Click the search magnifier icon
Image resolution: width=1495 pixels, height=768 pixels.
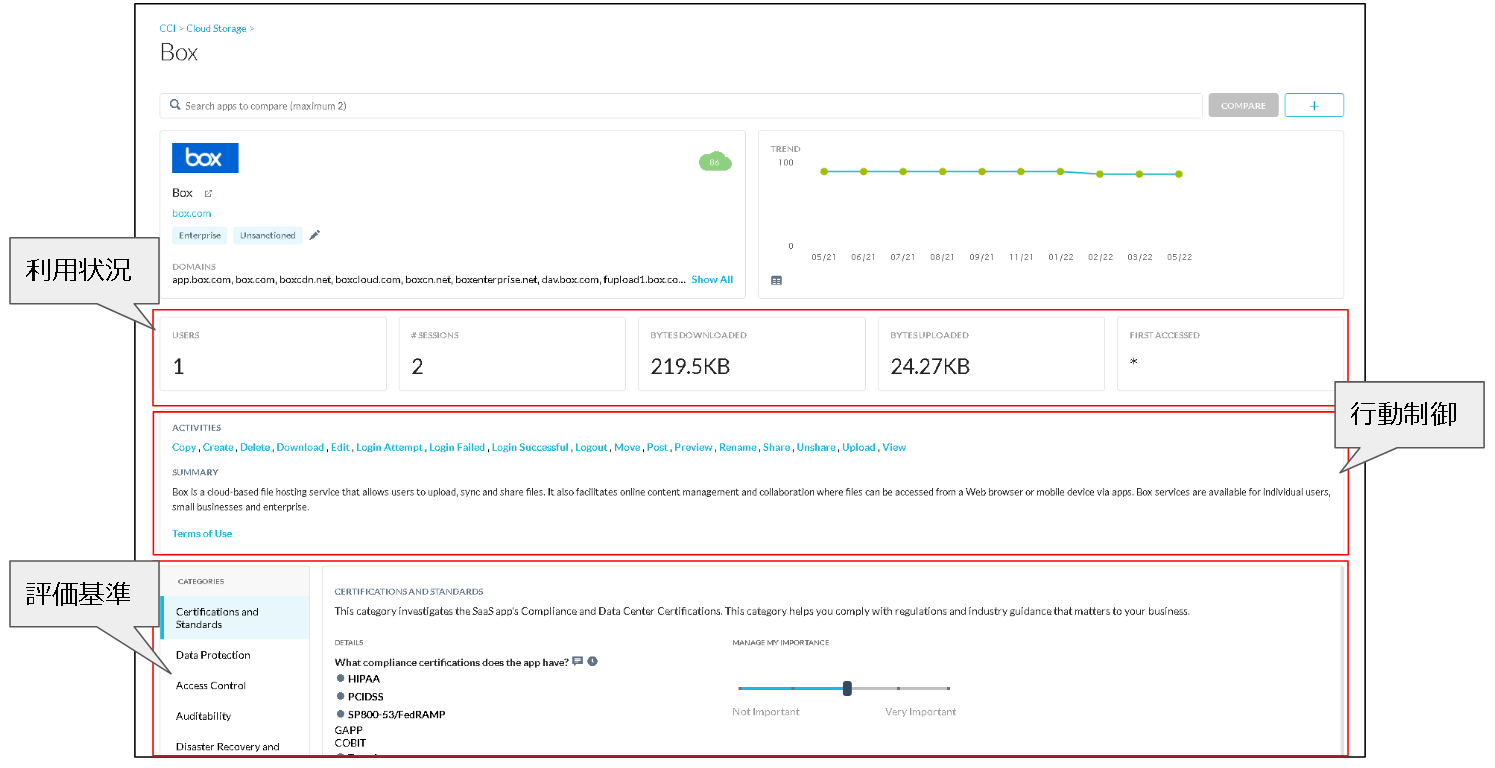click(175, 105)
